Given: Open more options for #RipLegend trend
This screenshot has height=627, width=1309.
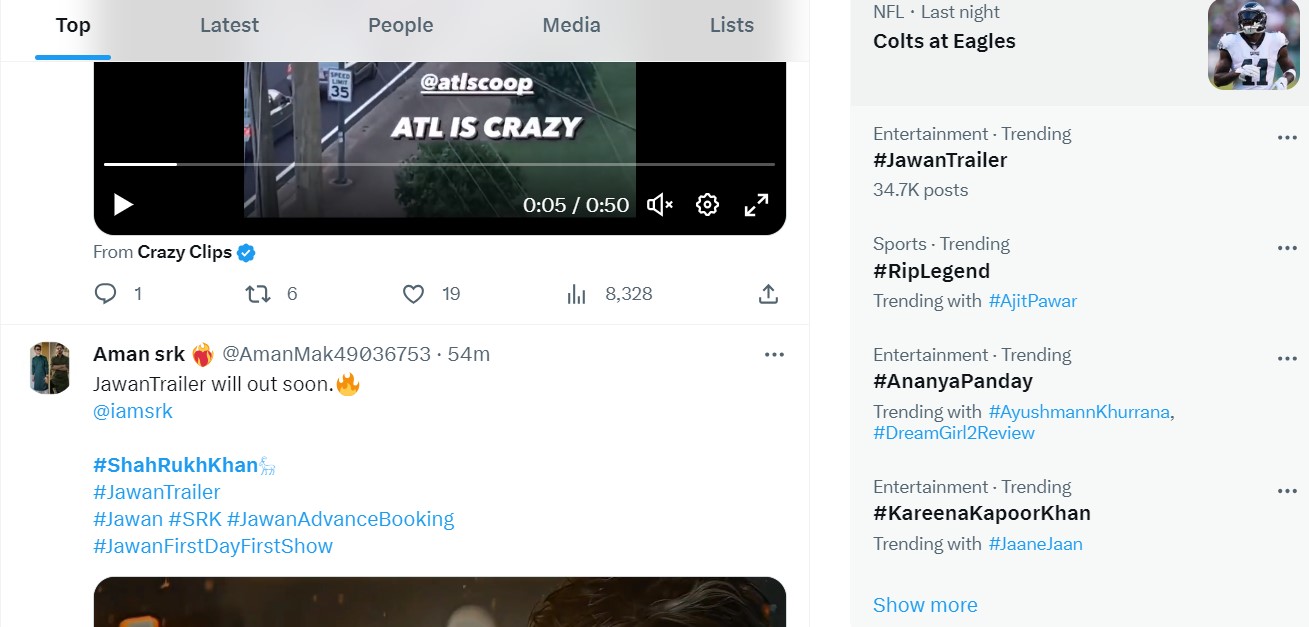Looking at the screenshot, I should coord(1287,248).
